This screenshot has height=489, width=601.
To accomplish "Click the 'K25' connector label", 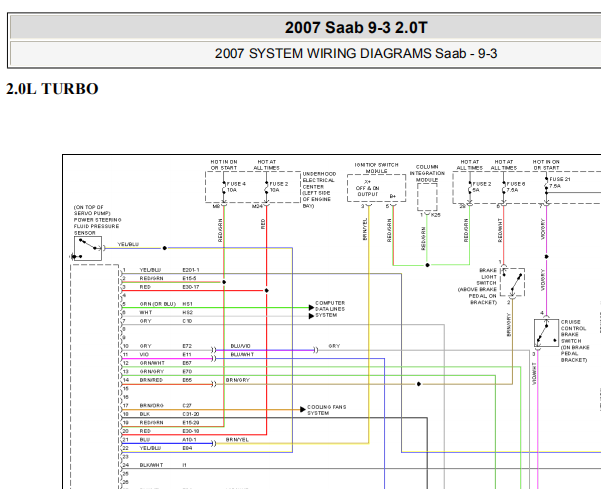I will [x=436, y=215].
